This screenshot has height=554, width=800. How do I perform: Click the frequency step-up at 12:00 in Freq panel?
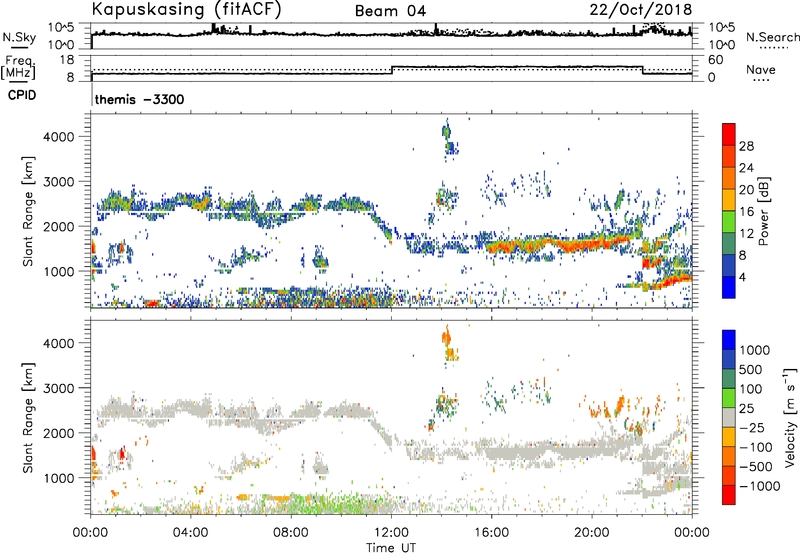[x=392, y=70]
